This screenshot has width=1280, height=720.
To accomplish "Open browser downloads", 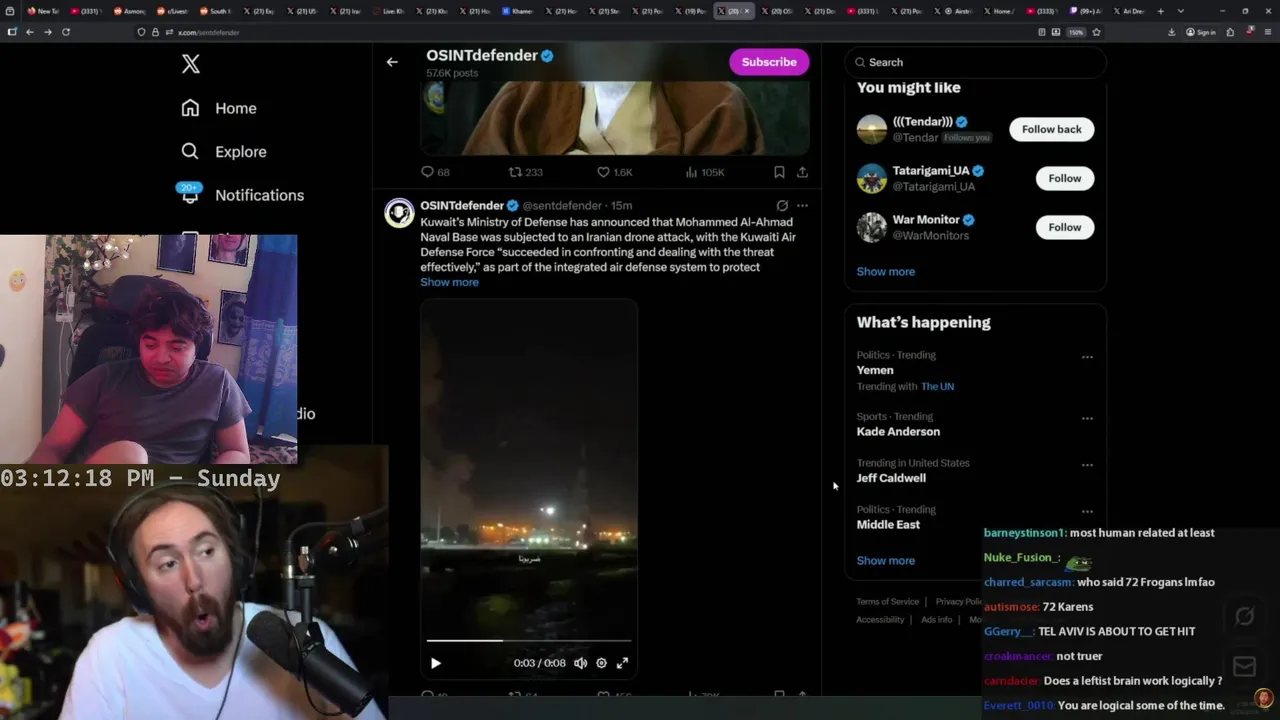I will (x=1171, y=32).
